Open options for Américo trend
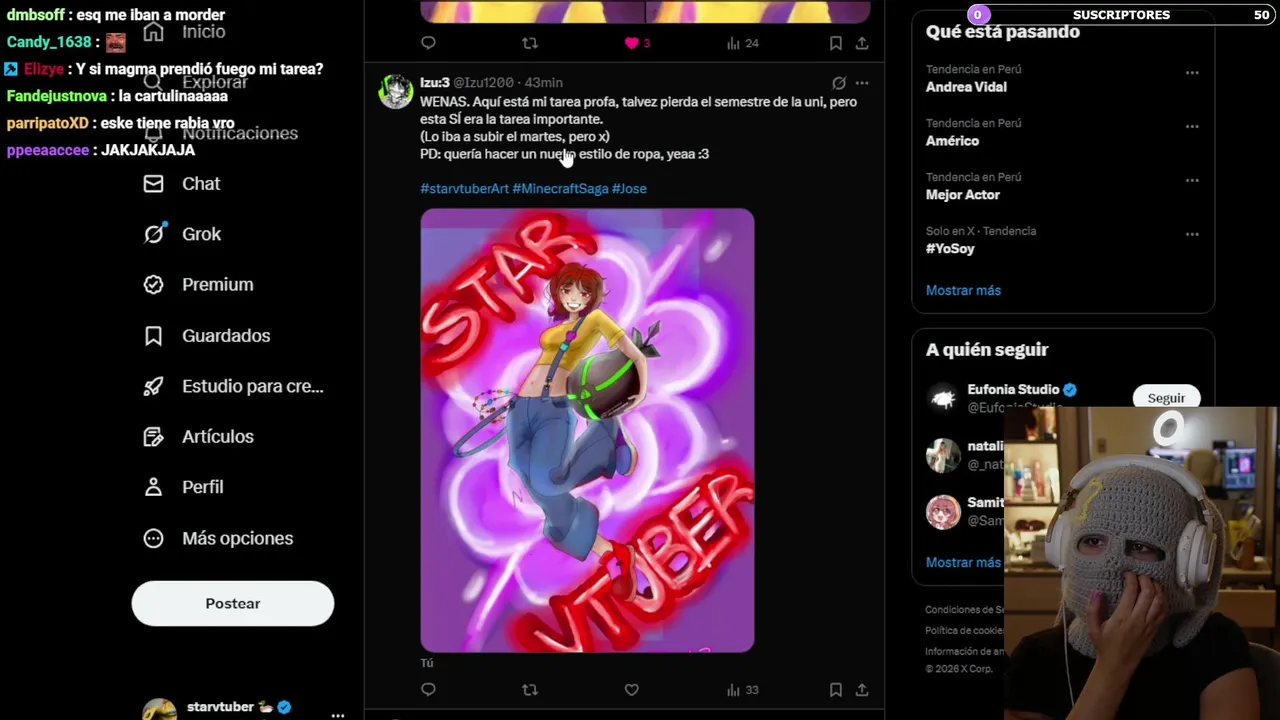This screenshot has height=720, width=1280. 1192,127
